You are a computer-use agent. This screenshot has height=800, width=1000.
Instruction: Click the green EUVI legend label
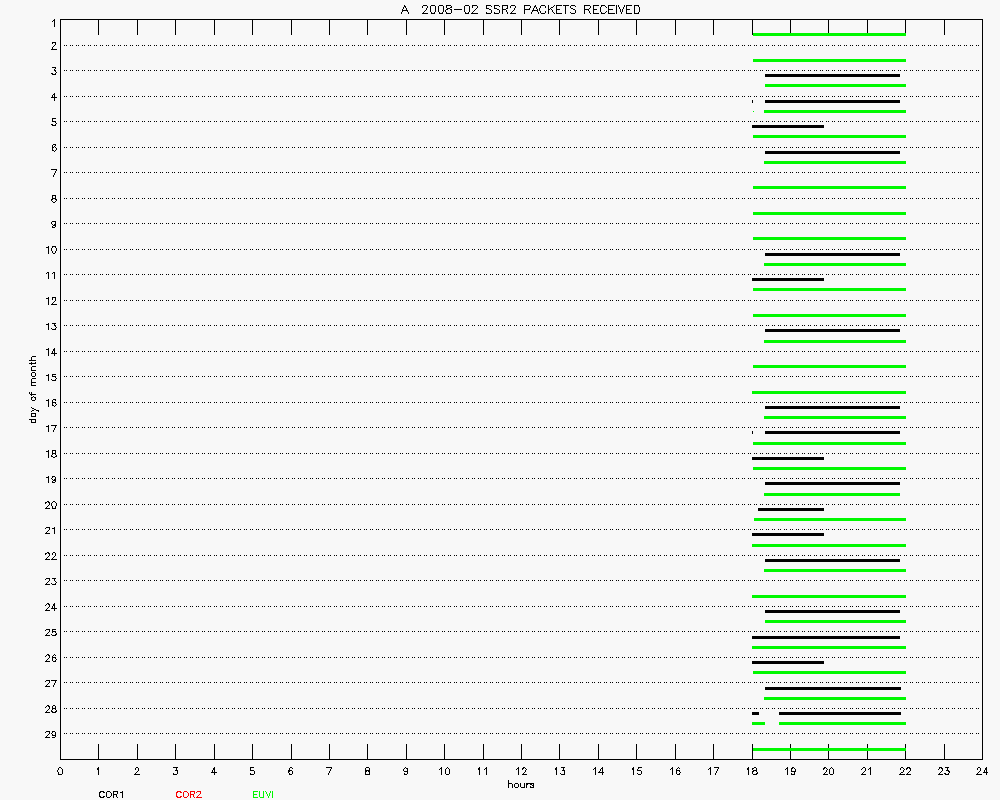point(263,795)
